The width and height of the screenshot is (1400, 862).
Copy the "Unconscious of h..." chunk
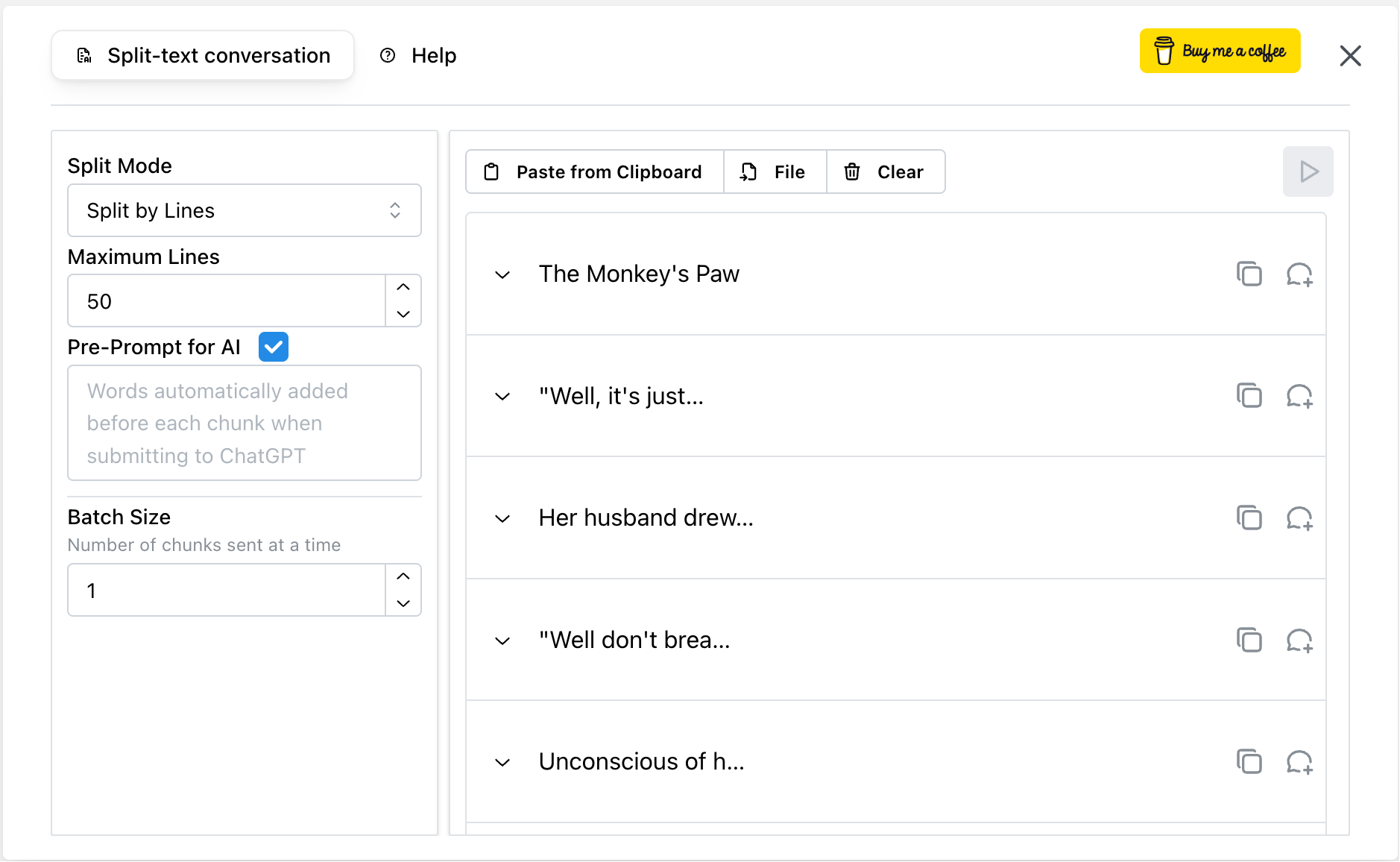pos(1249,761)
